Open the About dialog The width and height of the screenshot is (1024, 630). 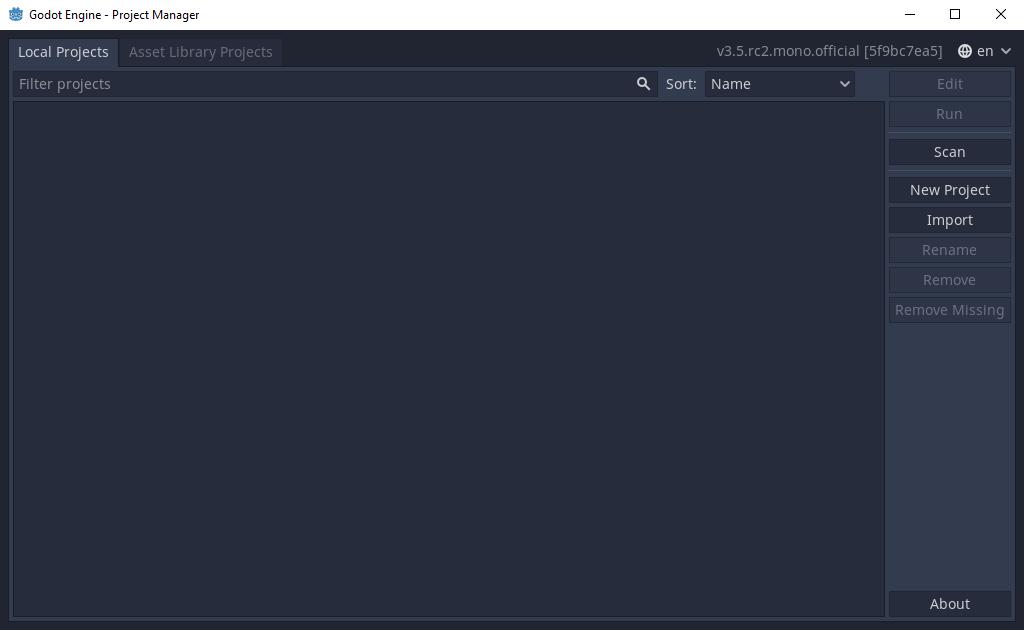pos(949,603)
